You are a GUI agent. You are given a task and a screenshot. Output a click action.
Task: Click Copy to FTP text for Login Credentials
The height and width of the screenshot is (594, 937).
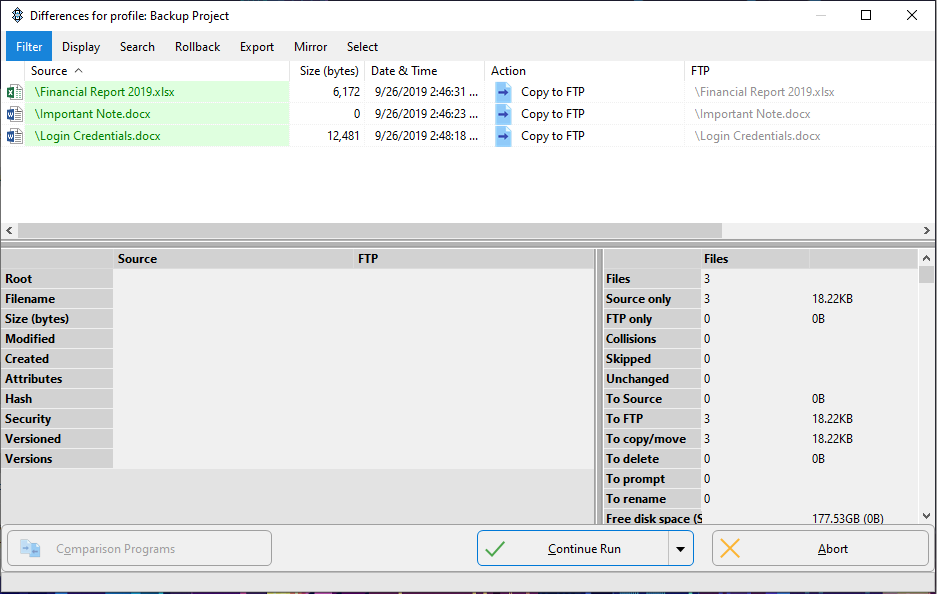tap(553, 136)
